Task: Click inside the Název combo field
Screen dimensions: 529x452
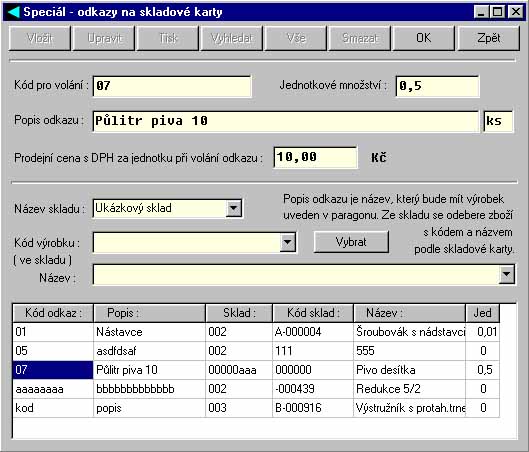Action: coord(296,275)
